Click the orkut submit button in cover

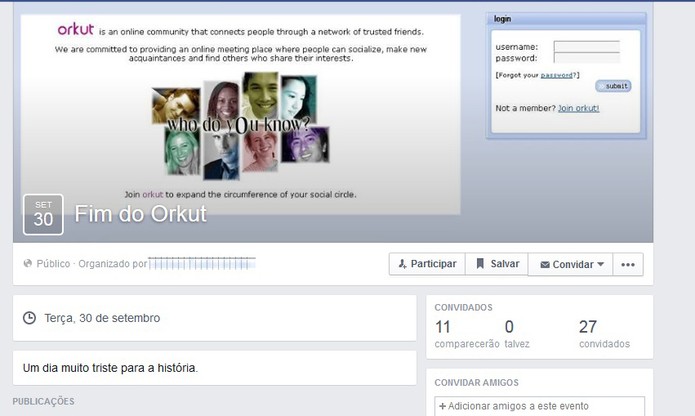613,86
